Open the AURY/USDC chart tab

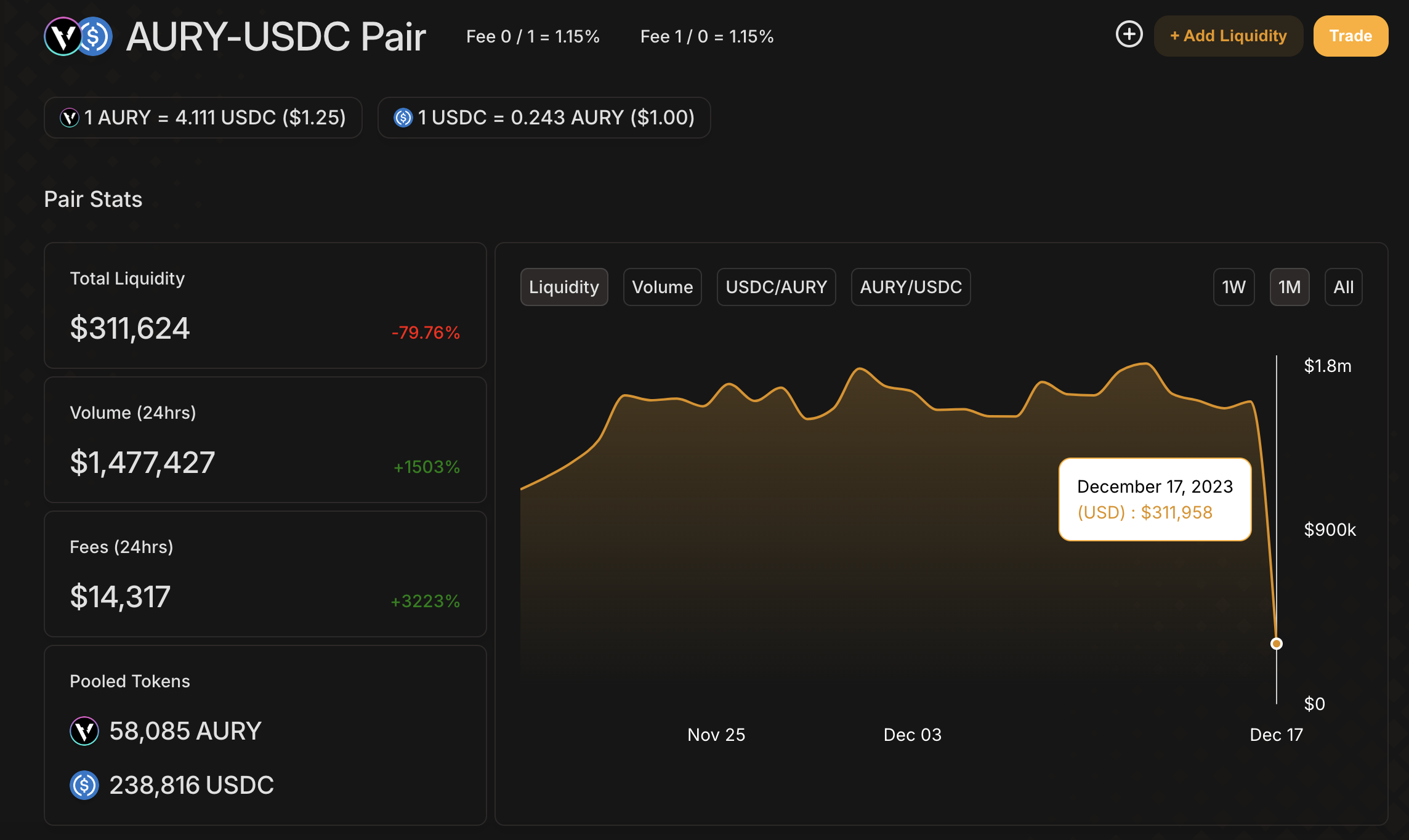911,286
